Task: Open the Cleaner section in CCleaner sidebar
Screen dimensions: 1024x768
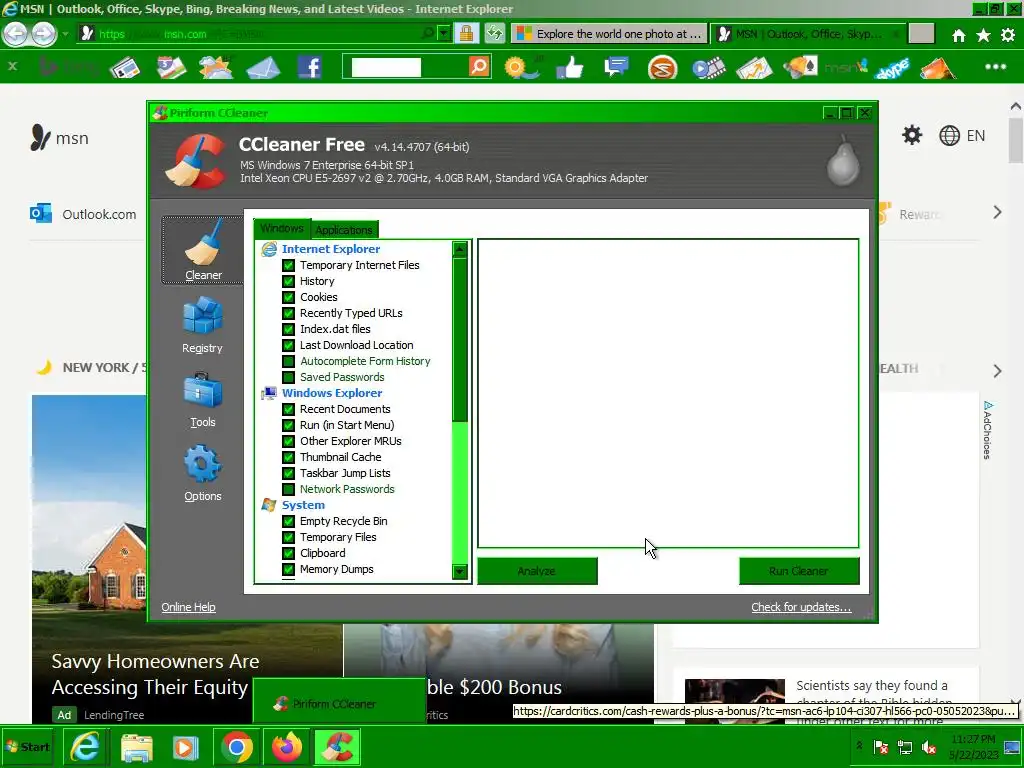Action: [203, 251]
